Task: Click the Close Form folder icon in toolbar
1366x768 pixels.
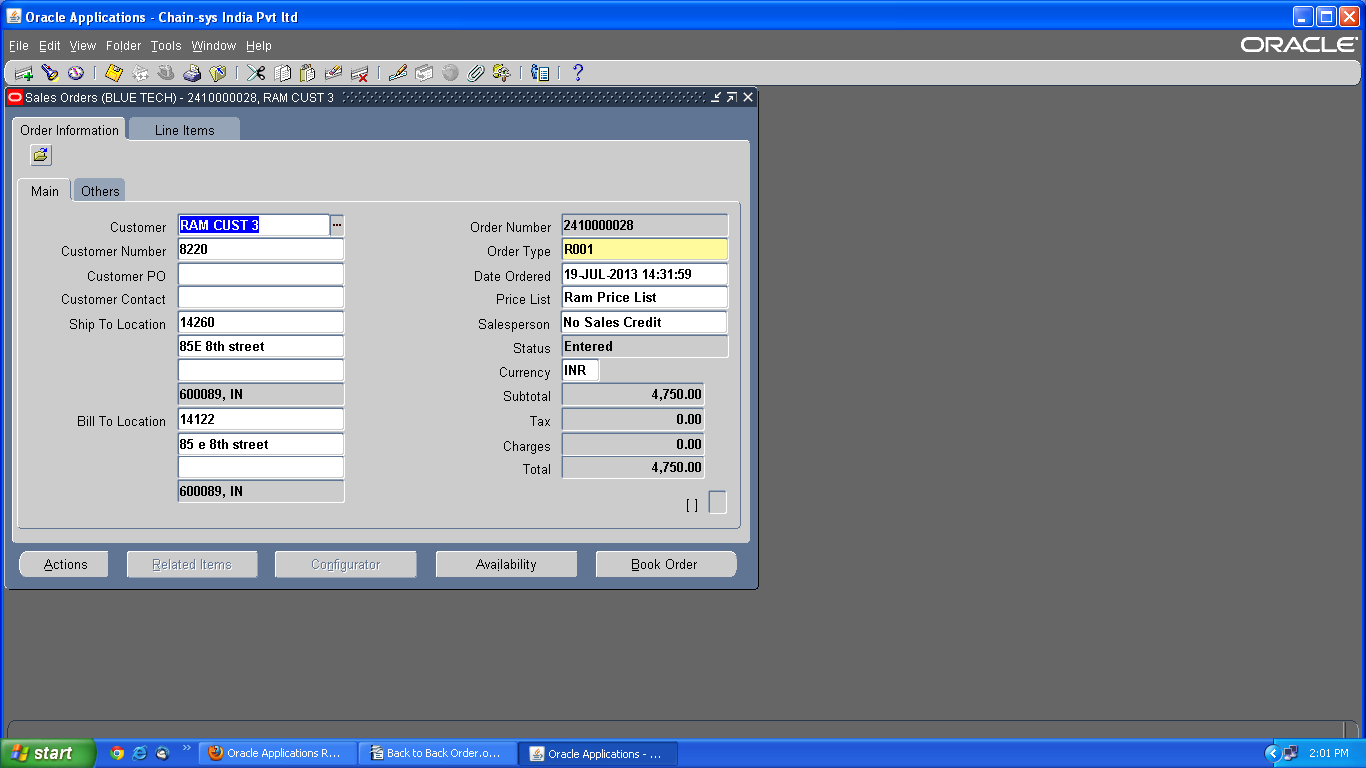Action: (218, 73)
